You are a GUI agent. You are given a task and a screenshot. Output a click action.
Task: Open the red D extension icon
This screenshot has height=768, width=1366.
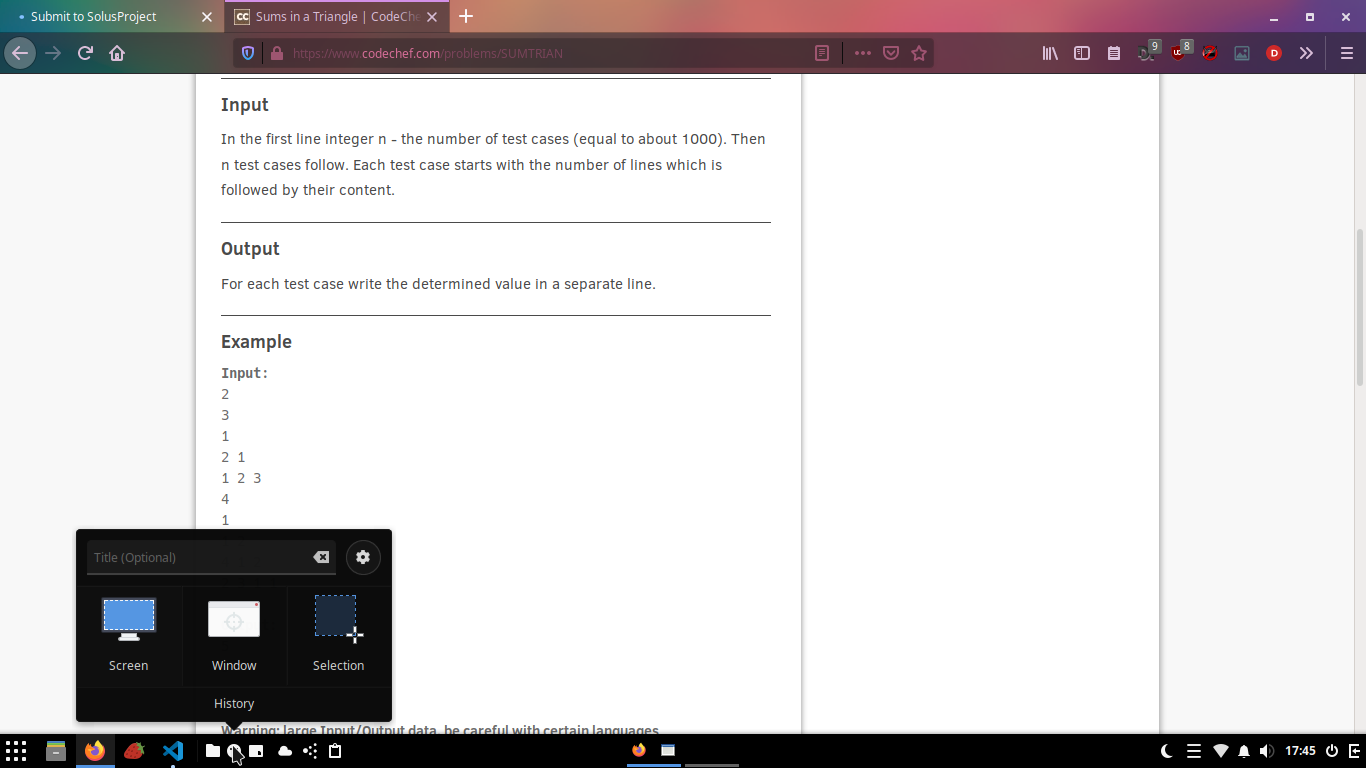1274,53
